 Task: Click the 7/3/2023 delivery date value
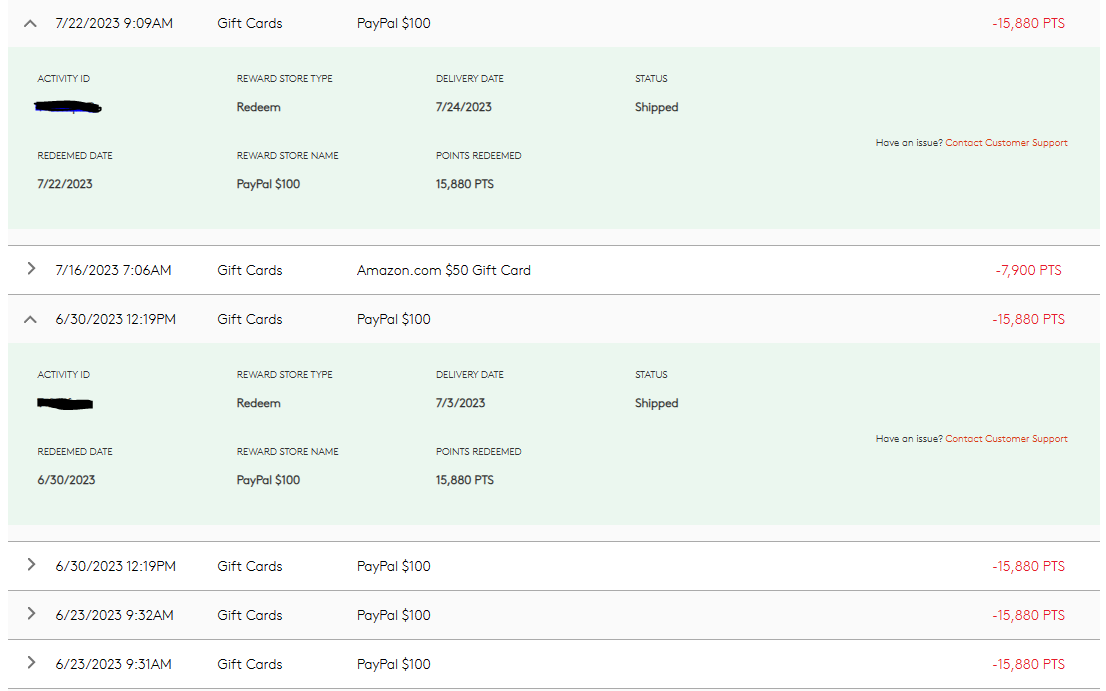click(460, 403)
